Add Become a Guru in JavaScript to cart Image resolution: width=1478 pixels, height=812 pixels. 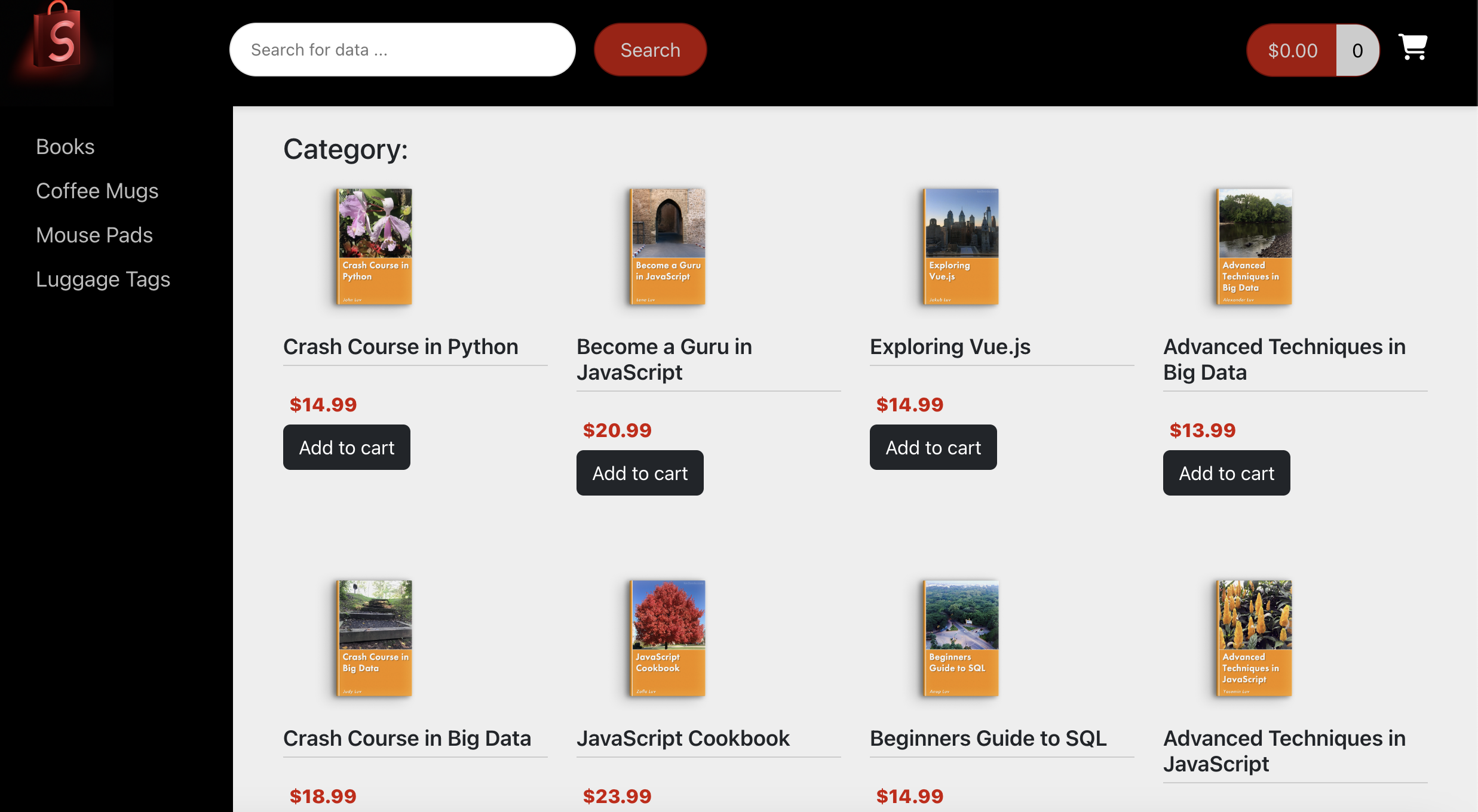(x=640, y=473)
